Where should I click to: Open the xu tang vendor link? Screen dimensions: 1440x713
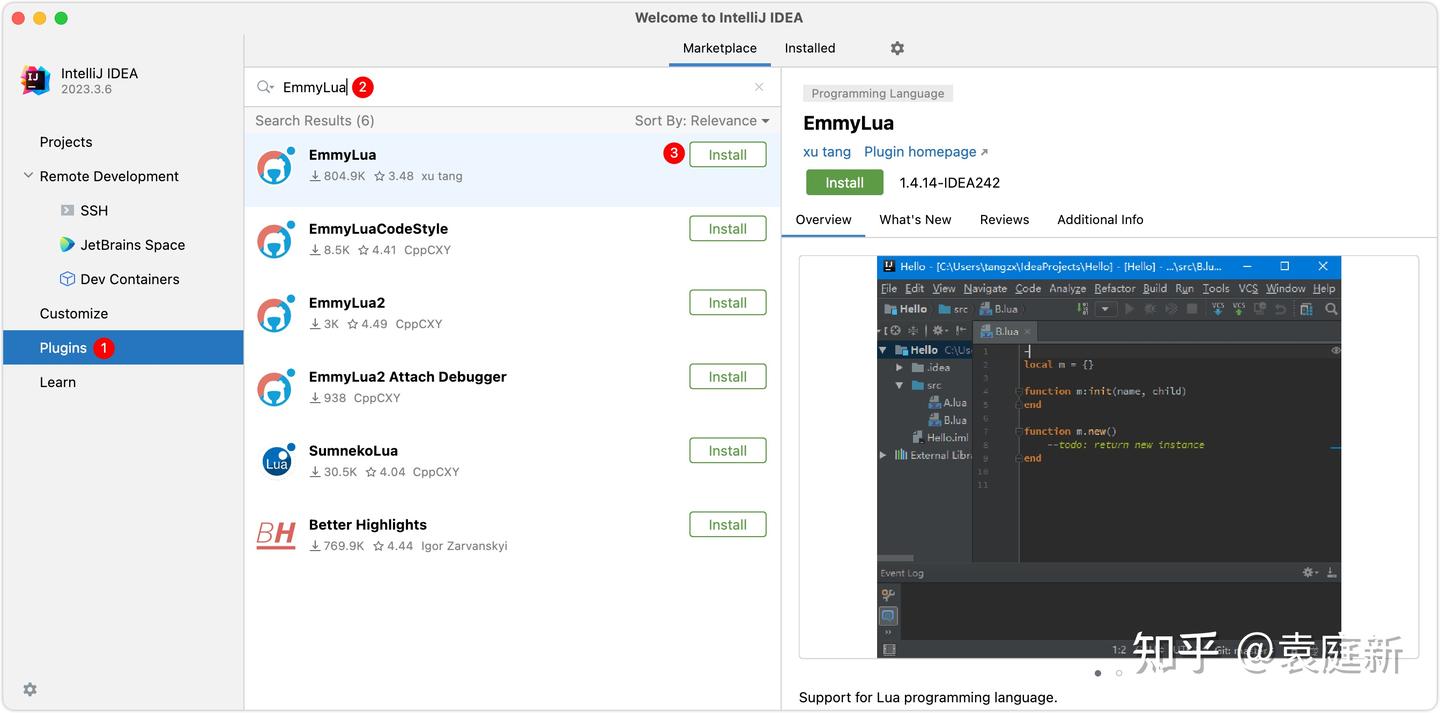coord(827,152)
